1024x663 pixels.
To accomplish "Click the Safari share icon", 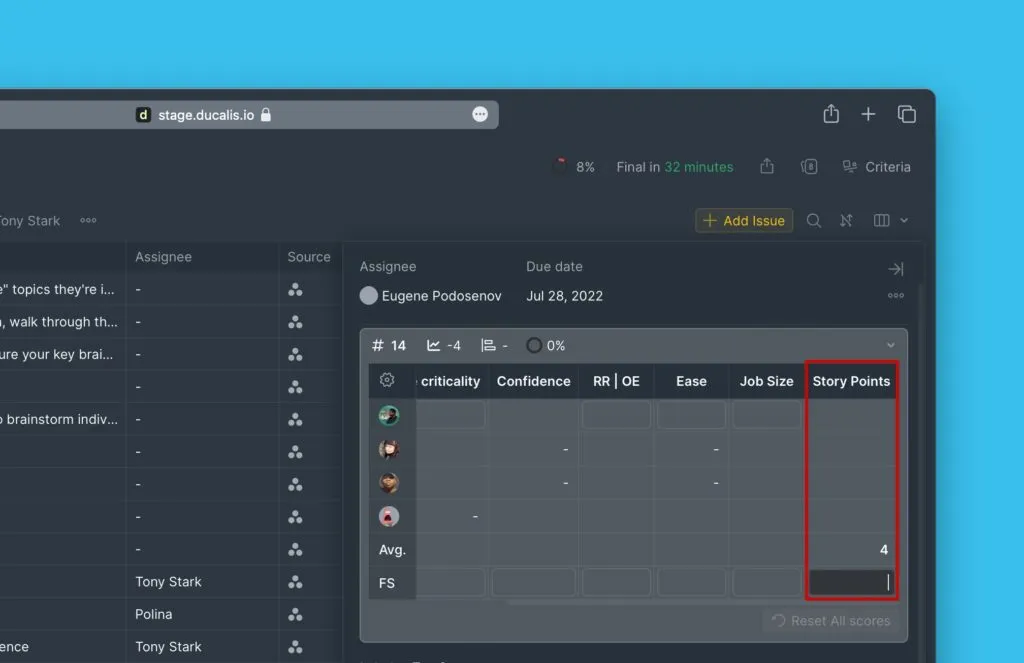I will [x=831, y=114].
